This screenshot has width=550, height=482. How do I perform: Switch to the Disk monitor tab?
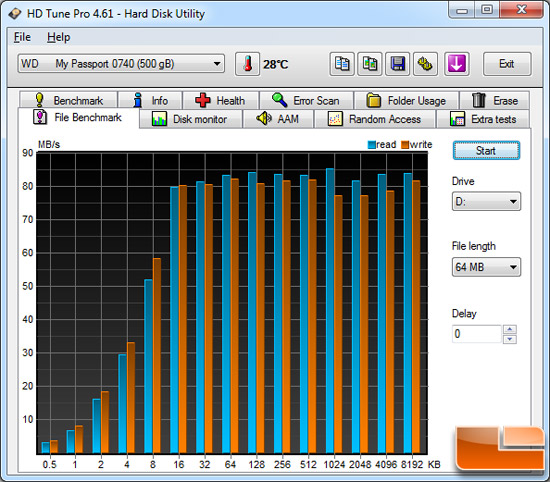[191, 119]
